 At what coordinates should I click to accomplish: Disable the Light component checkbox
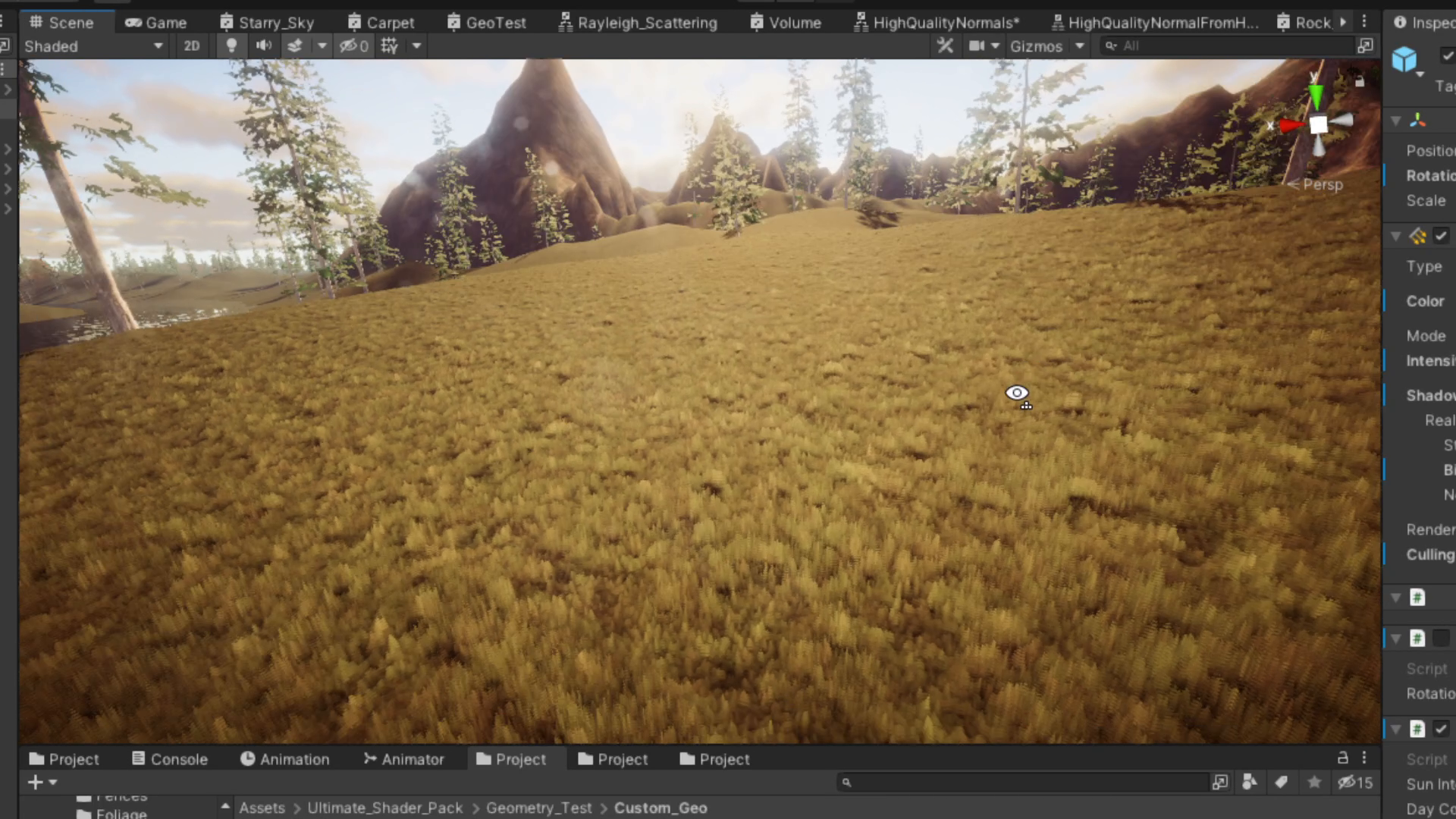(1441, 236)
